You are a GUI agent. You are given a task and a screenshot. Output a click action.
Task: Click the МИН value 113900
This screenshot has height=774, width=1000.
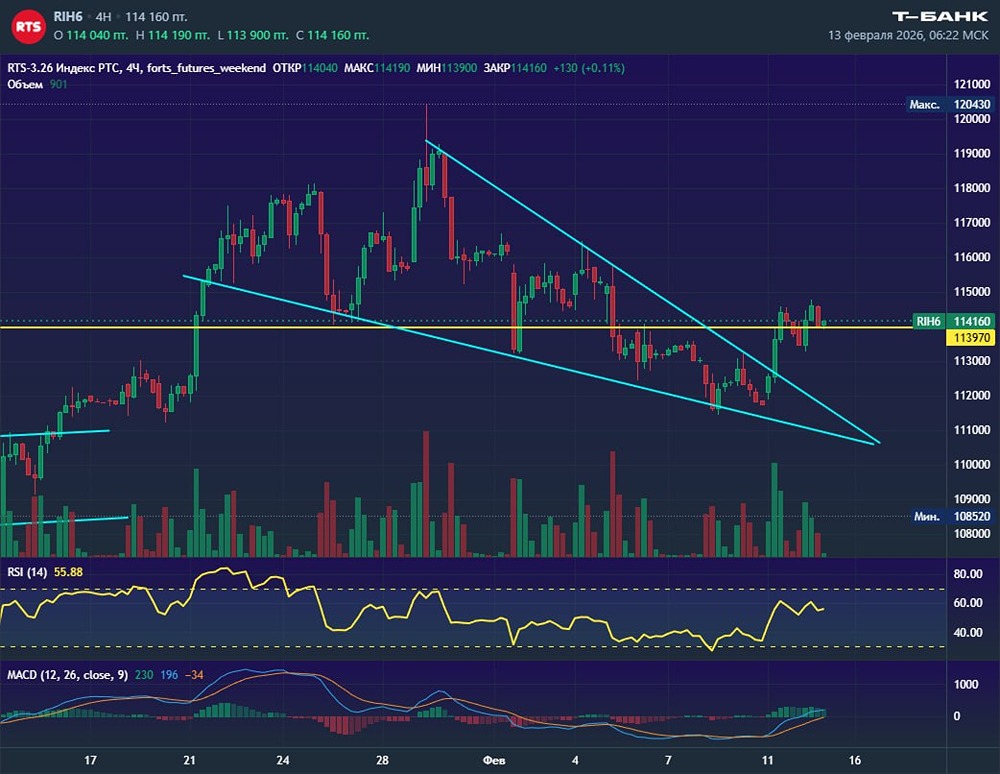(x=459, y=68)
